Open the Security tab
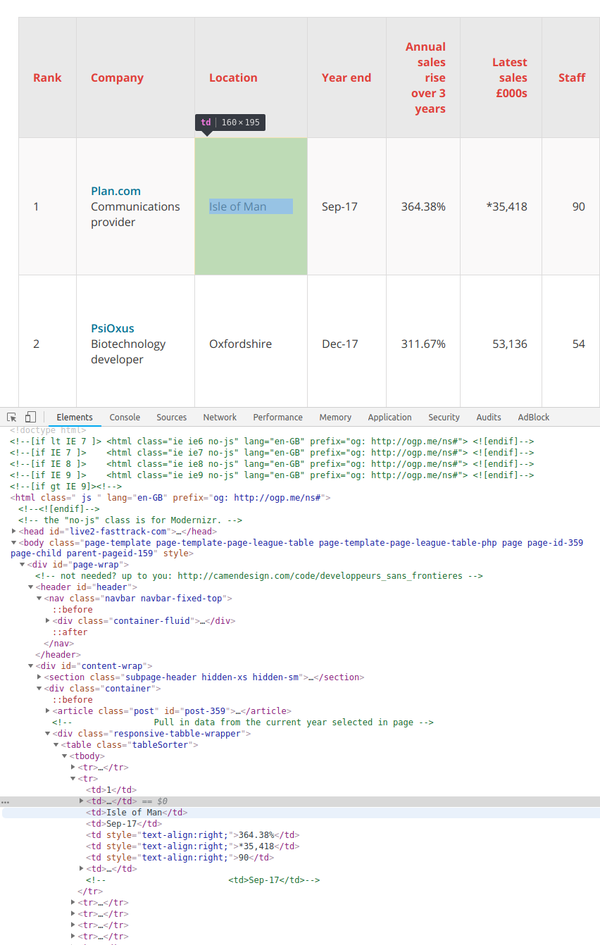 point(444,417)
